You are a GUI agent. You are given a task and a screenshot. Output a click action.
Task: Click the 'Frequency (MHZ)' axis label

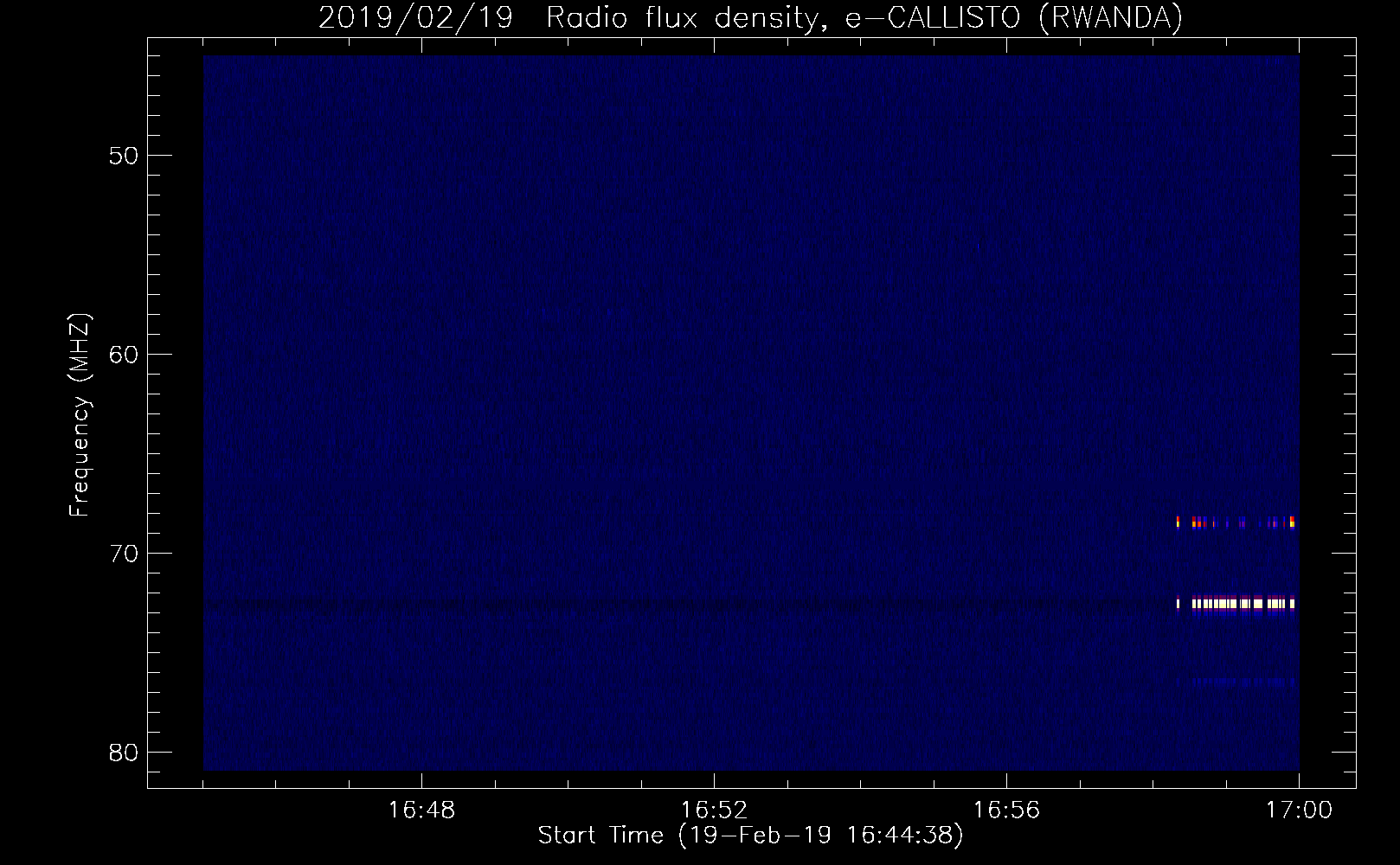point(80,415)
